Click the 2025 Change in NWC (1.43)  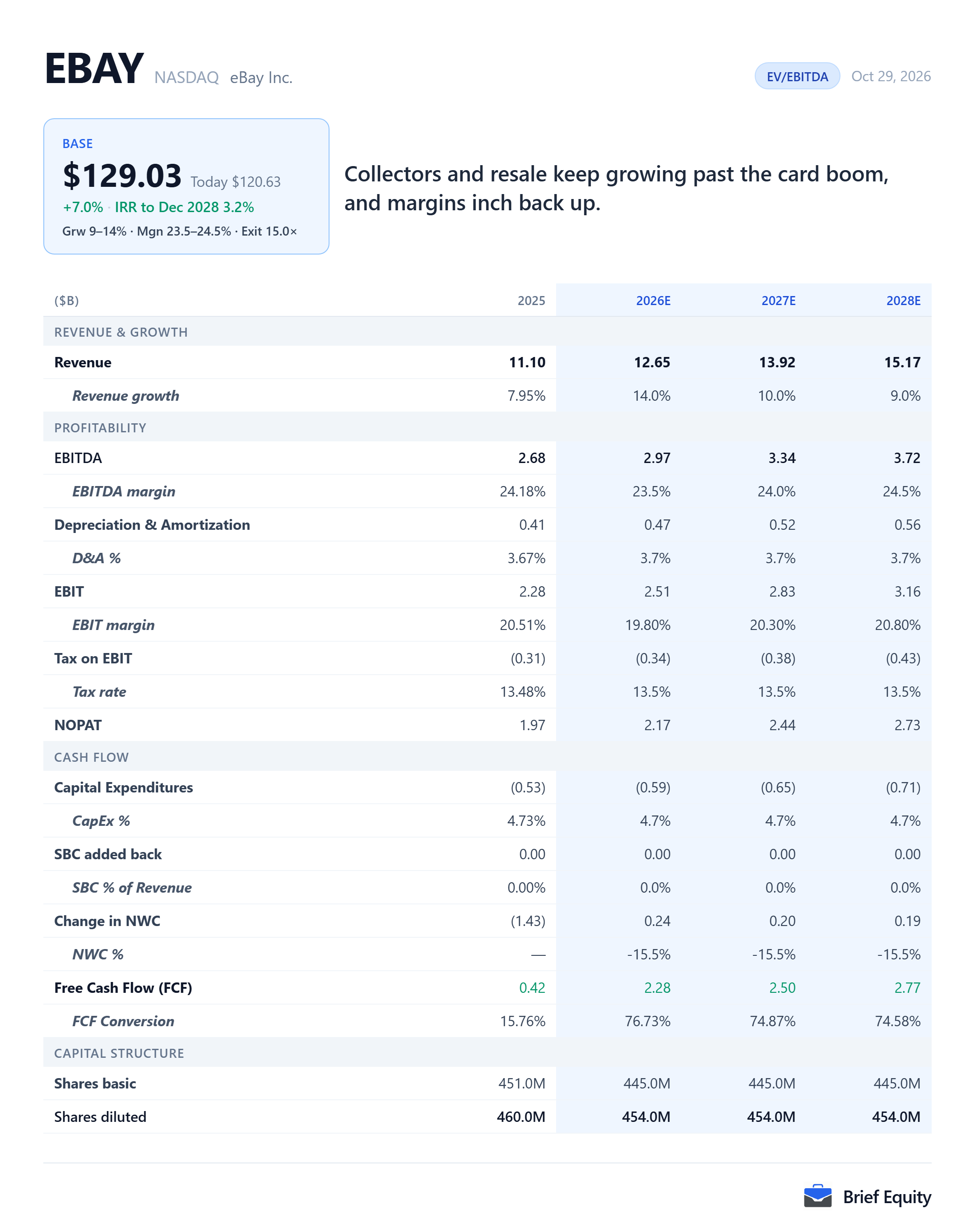point(528,921)
